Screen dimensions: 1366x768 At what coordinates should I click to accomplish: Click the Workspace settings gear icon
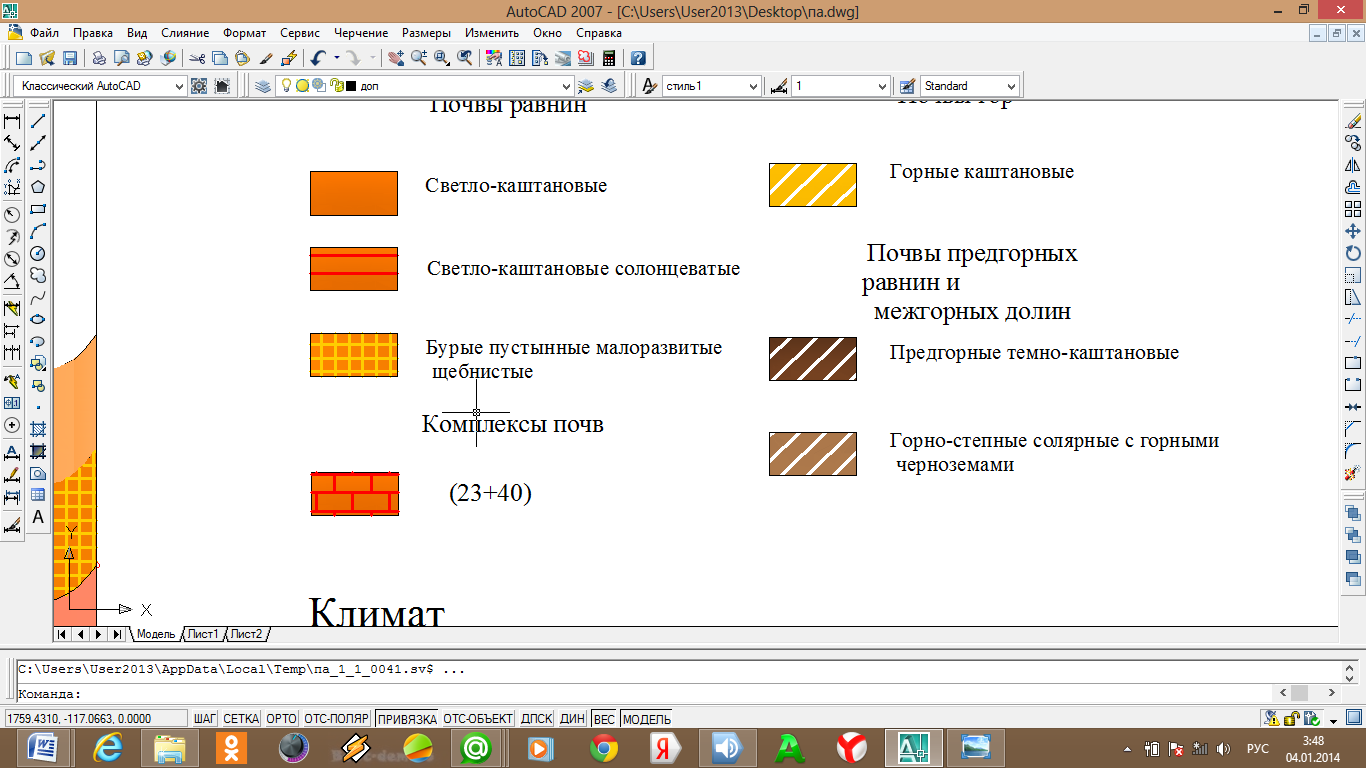[199, 86]
